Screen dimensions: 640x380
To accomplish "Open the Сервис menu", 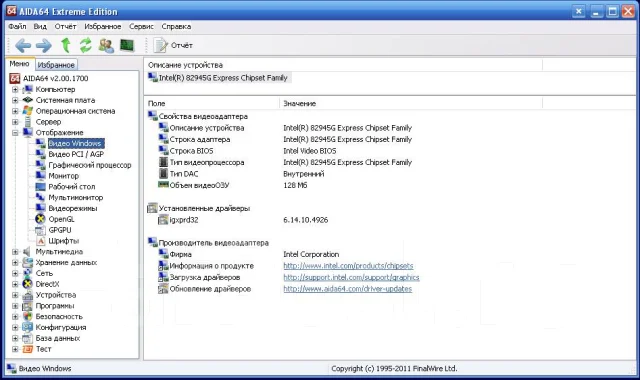I will [141, 27].
